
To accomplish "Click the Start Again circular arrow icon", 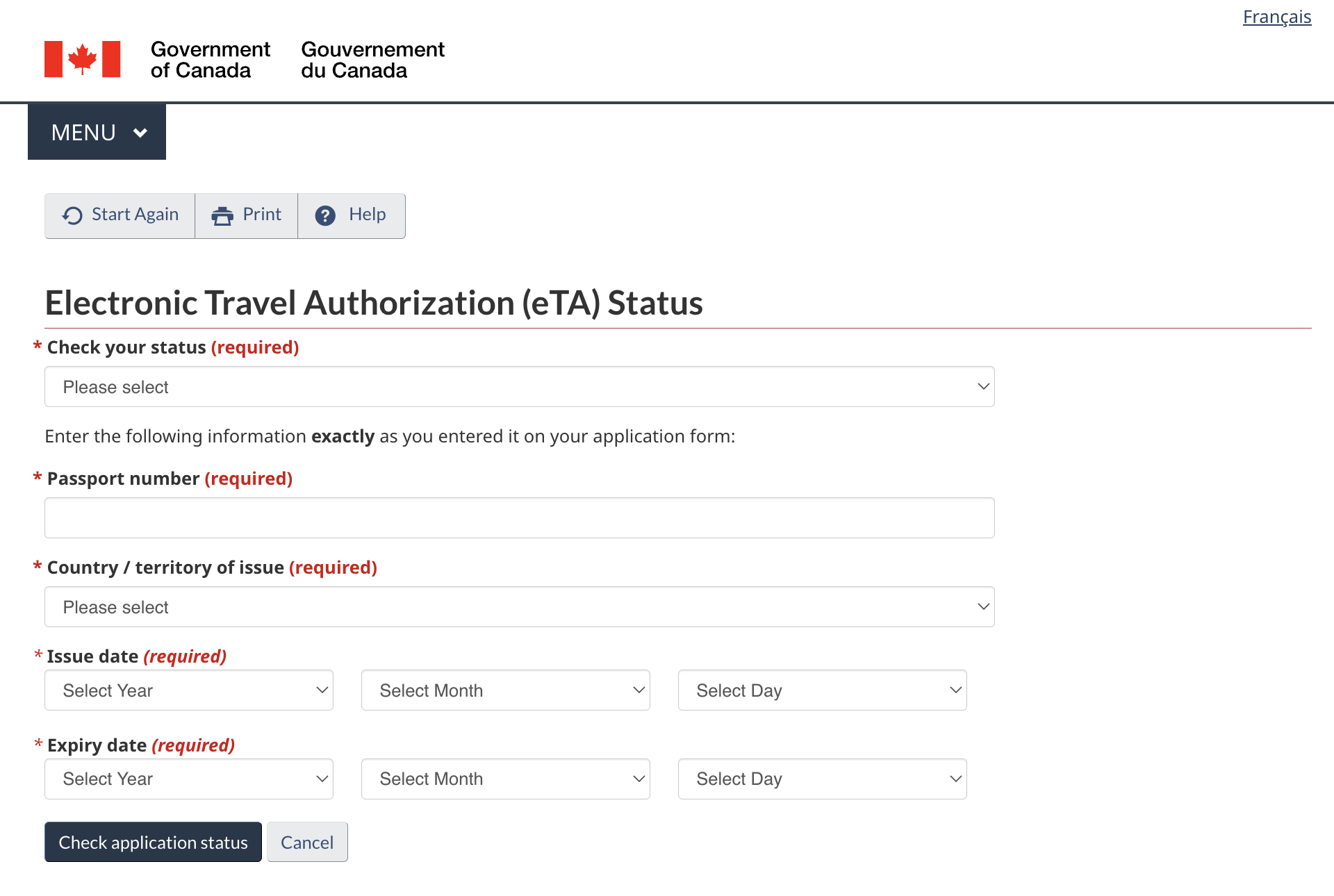I will (72, 215).
